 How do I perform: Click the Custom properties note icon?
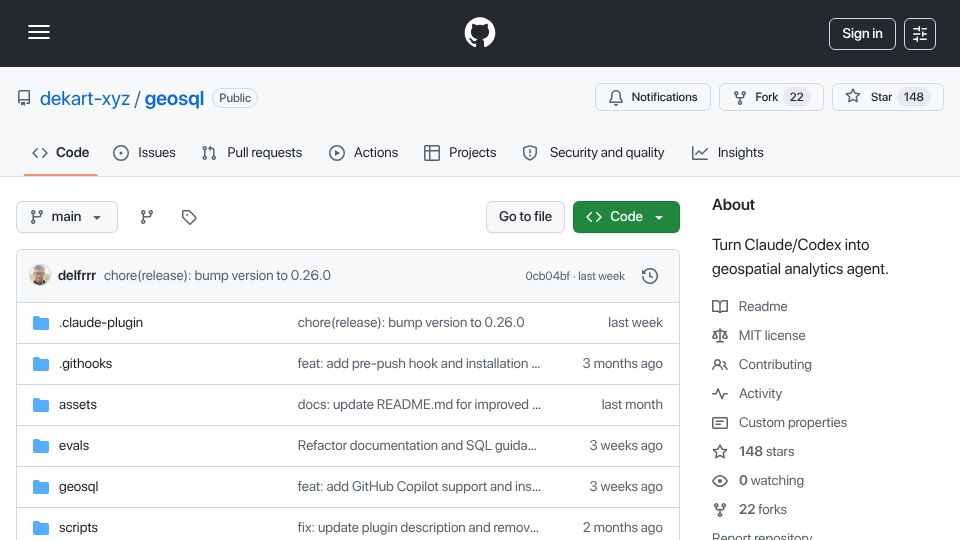pos(720,422)
